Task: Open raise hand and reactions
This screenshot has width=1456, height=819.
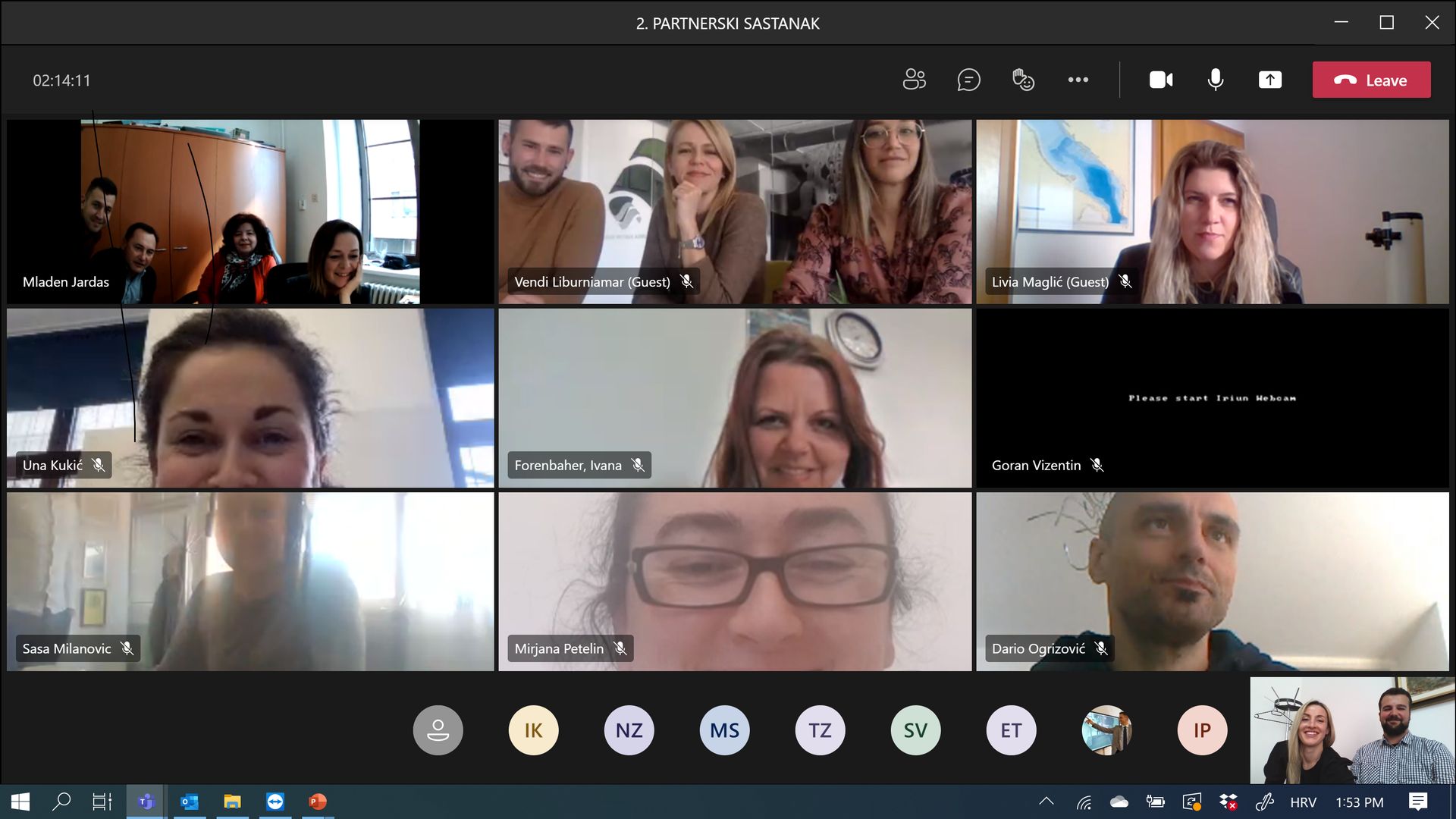Action: click(1023, 80)
